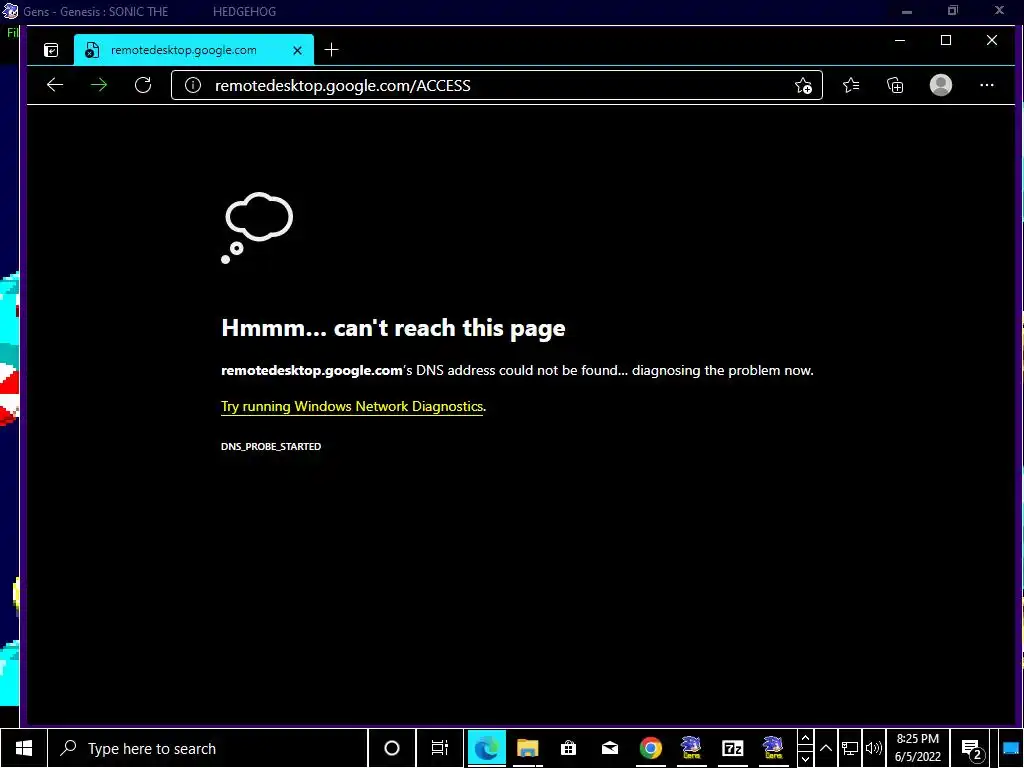The image size is (1024, 768).
Task: Open the Action Center notifications
Action: (972, 750)
